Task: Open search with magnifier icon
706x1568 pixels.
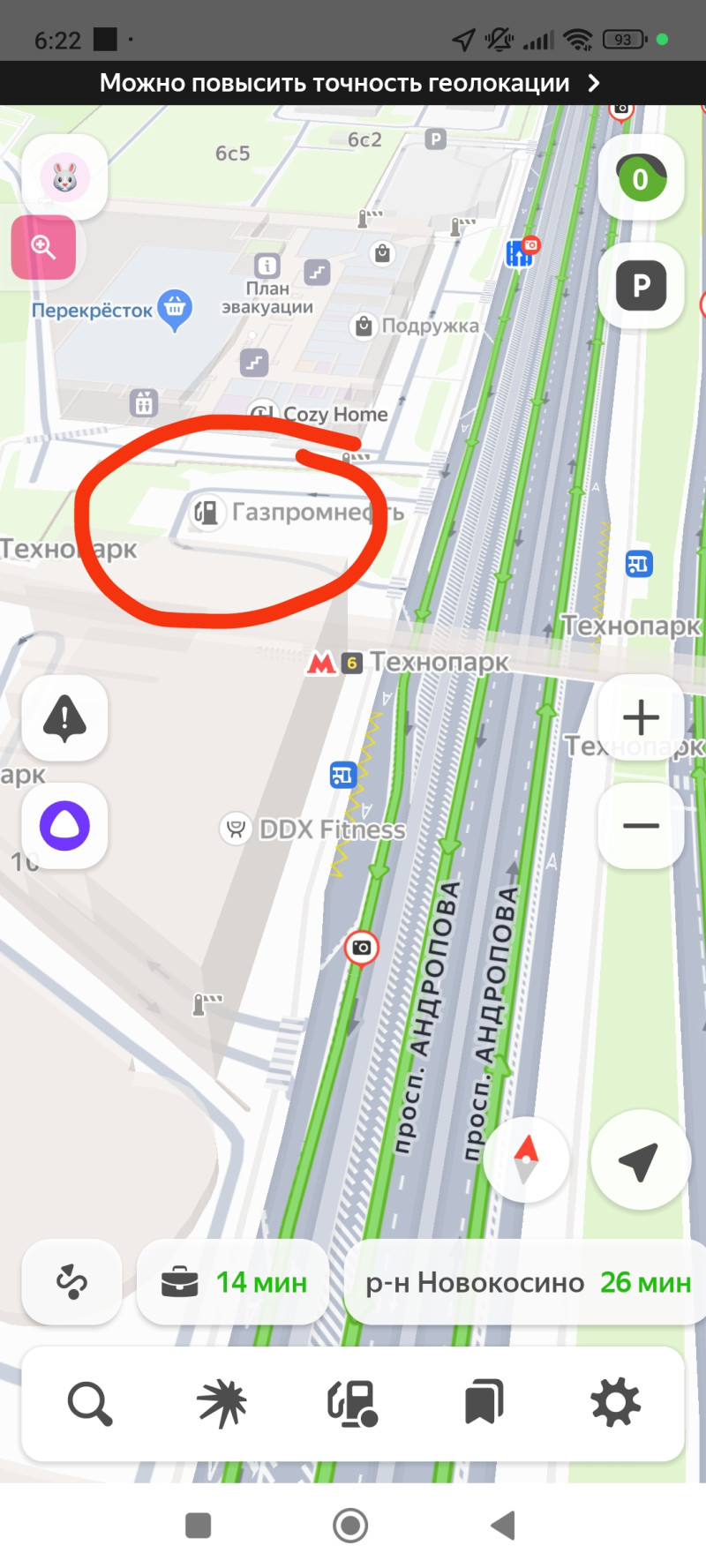Action: tap(90, 1403)
